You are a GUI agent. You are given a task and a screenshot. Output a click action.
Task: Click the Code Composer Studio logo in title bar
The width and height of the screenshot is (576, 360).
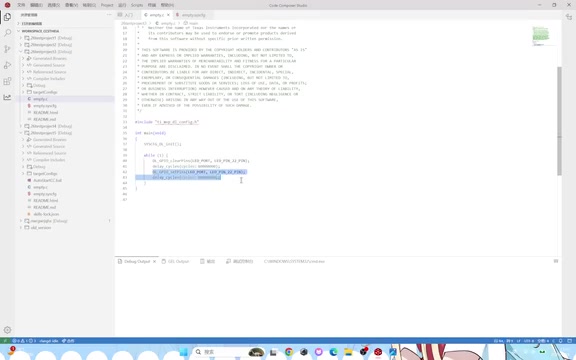[x=7, y=5]
